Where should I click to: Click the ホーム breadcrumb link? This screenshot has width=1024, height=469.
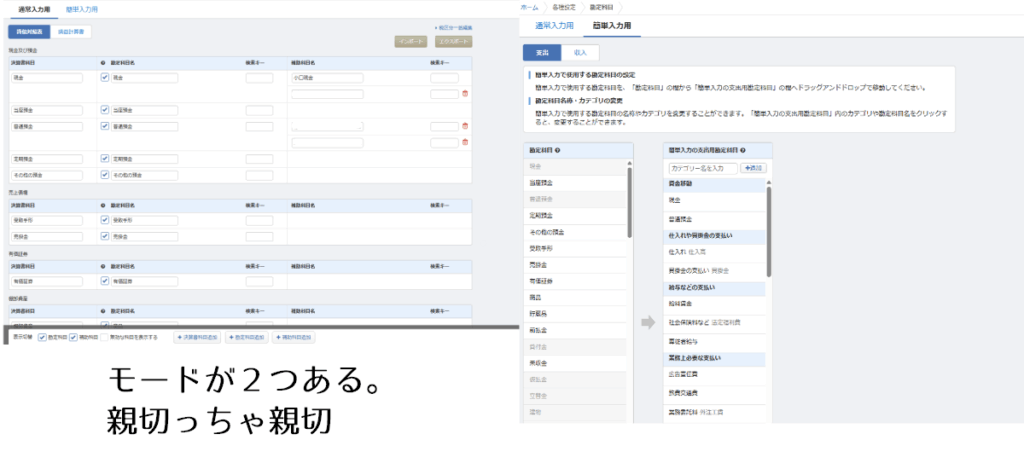click(x=530, y=7)
